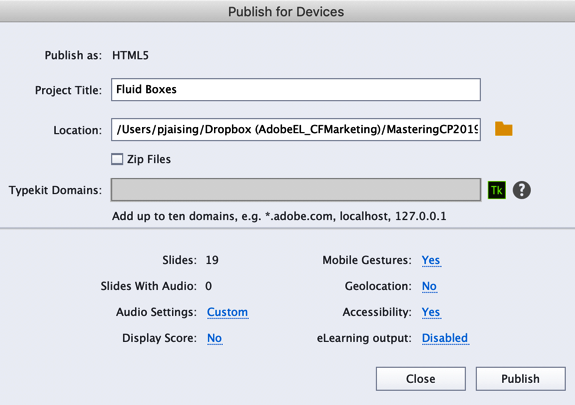The image size is (575, 405).
Task: Open the green Typekit Tk icon
Action: [x=497, y=190]
